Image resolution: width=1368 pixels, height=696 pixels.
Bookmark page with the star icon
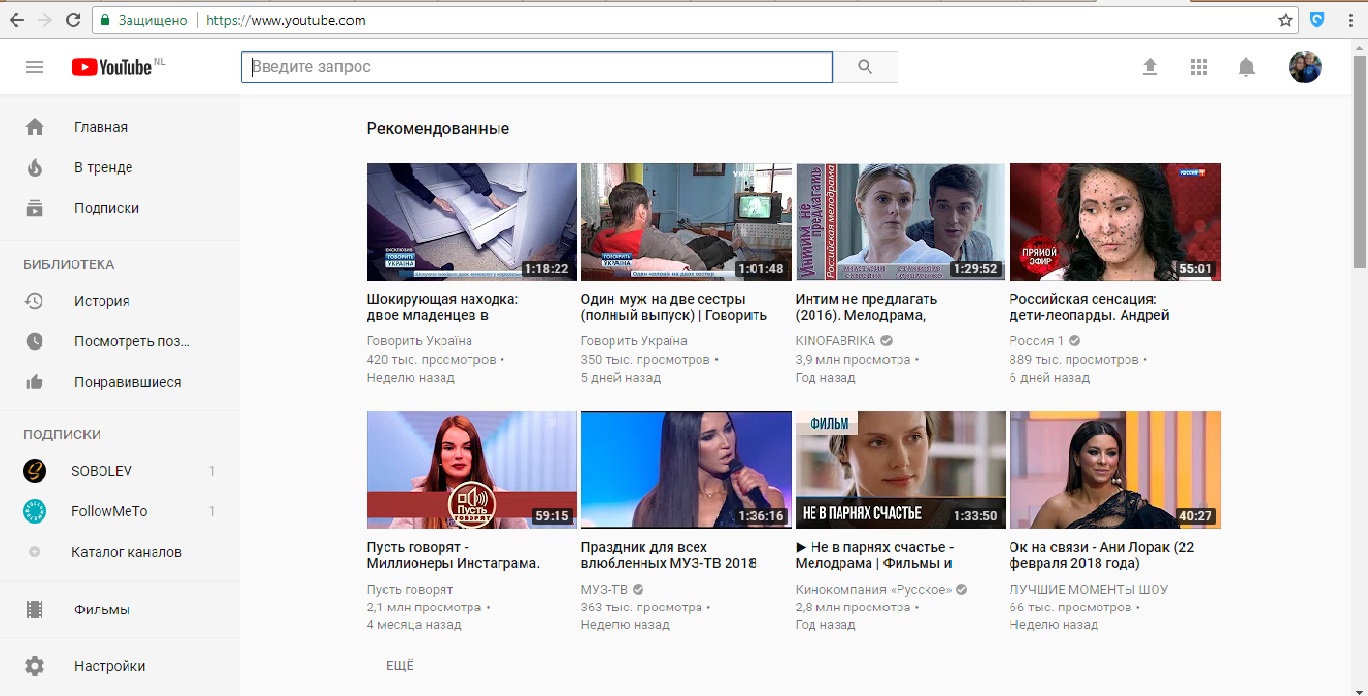click(x=1285, y=20)
